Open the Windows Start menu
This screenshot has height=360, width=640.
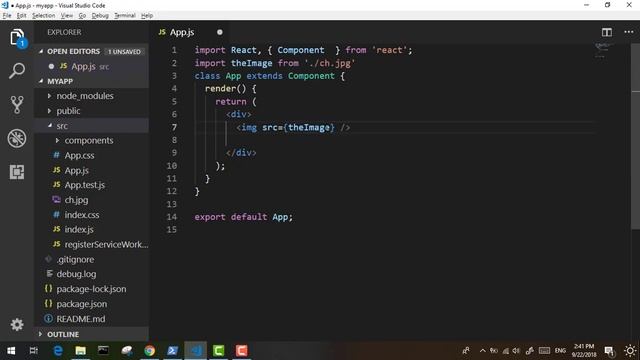(x=11, y=351)
